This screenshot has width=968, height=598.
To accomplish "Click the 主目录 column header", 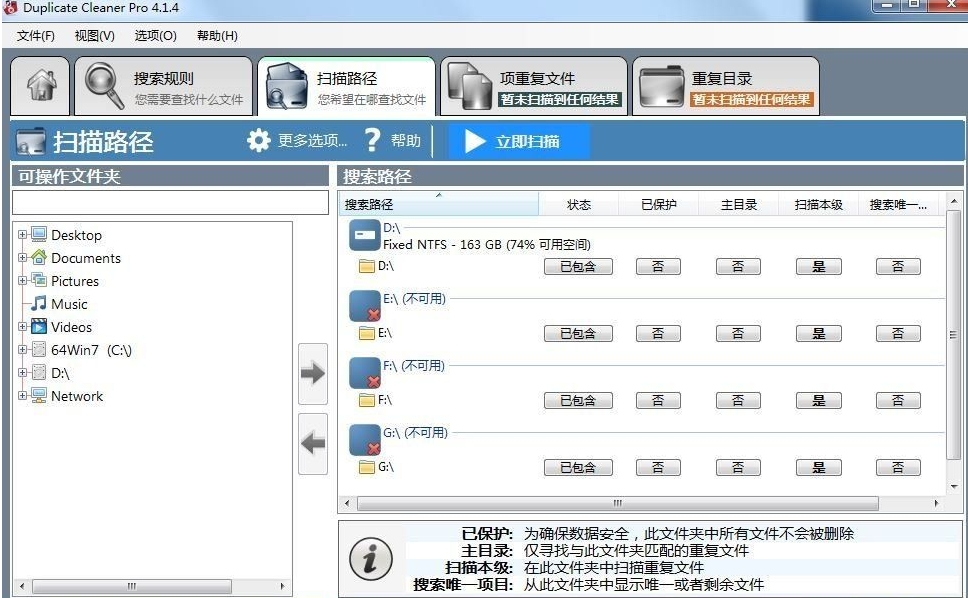I will click(x=738, y=204).
